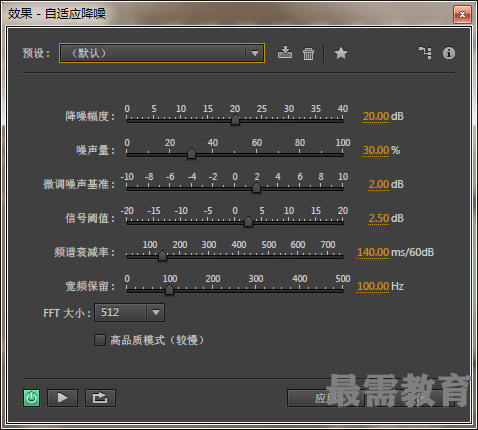Delete the selected preset with trash icon
This screenshot has width=478, height=430.
click(308, 53)
